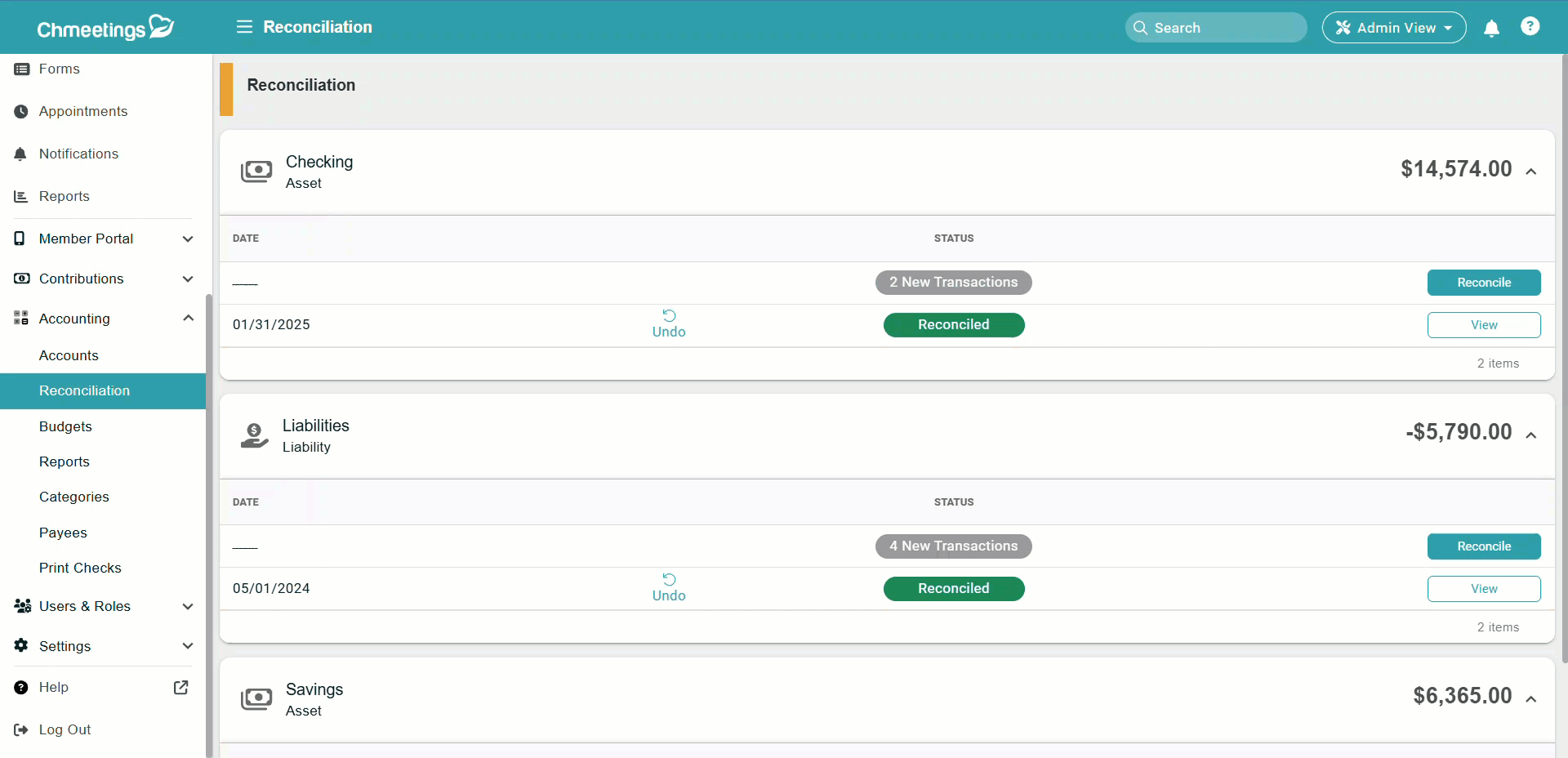Collapse the Savings account section
1568x758 pixels.
point(1531,699)
